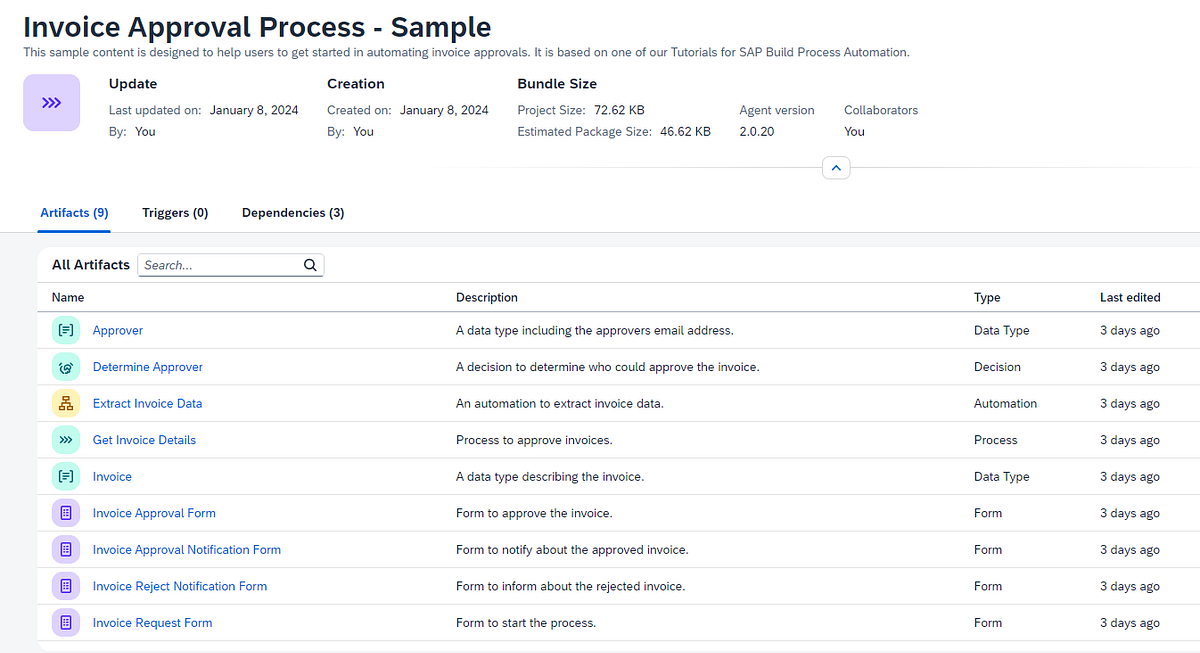Click the purple process icon beside Update section

coord(51,102)
